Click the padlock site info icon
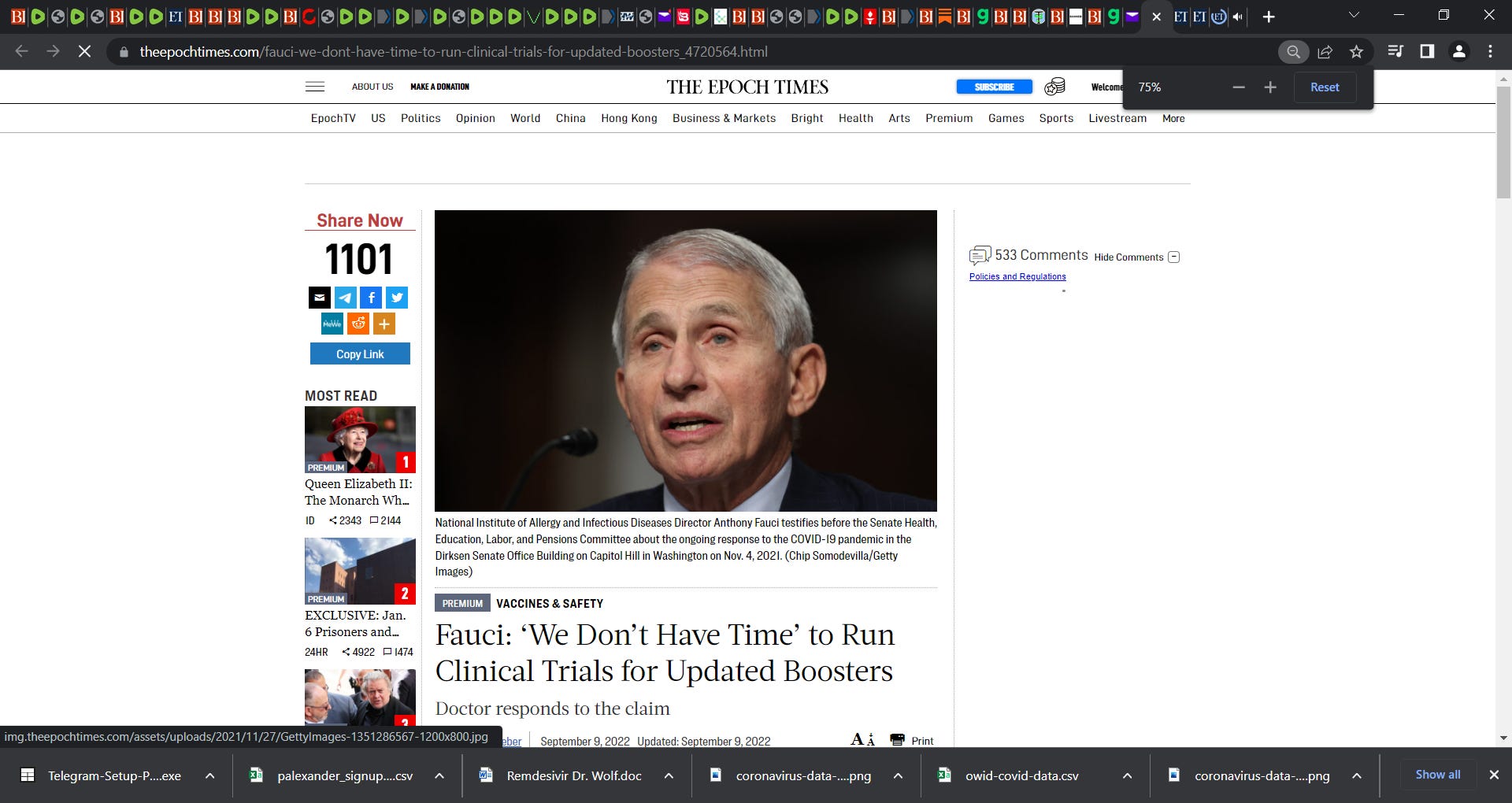The height and width of the screenshot is (803, 1512). [x=124, y=52]
